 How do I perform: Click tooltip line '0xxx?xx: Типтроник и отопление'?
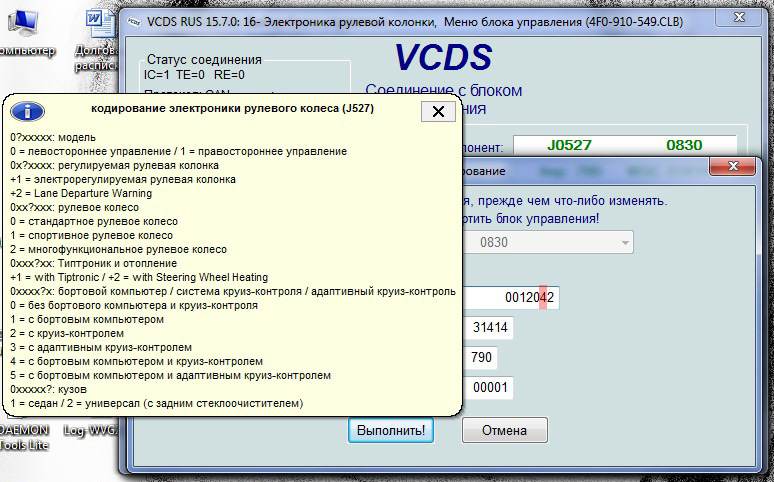click(x=93, y=263)
